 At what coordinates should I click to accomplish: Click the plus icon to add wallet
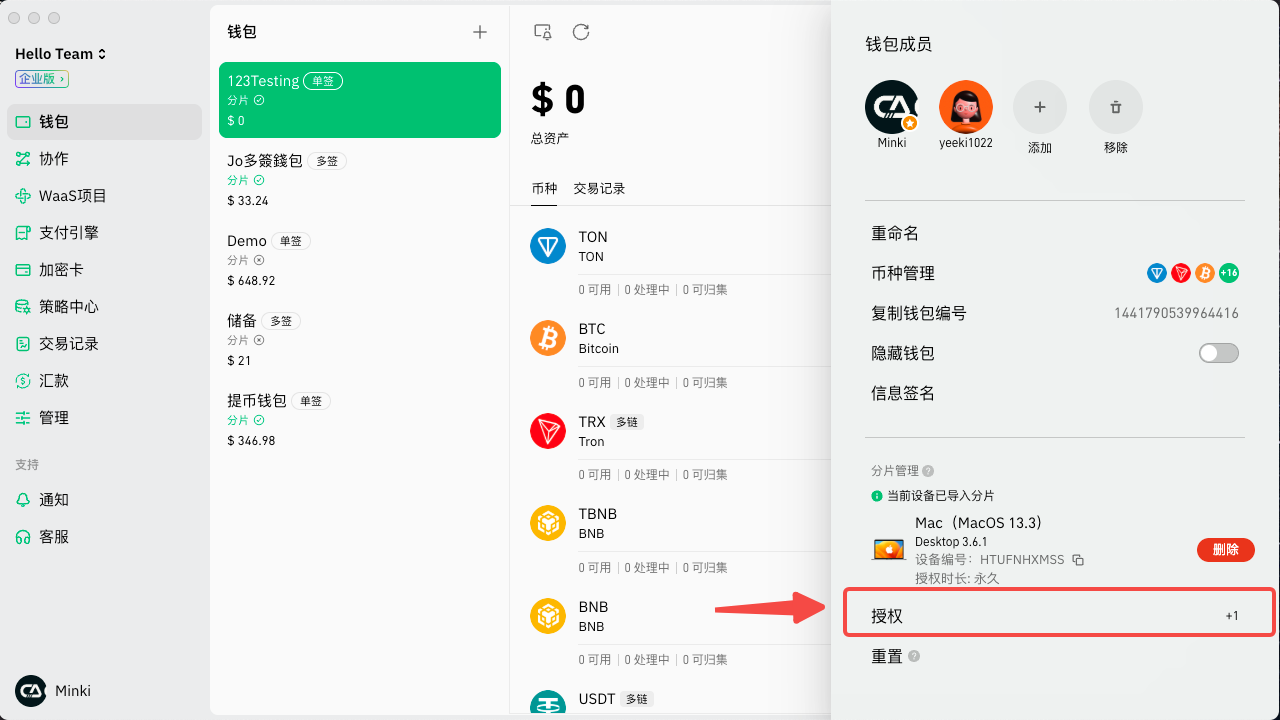tap(480, 32)
